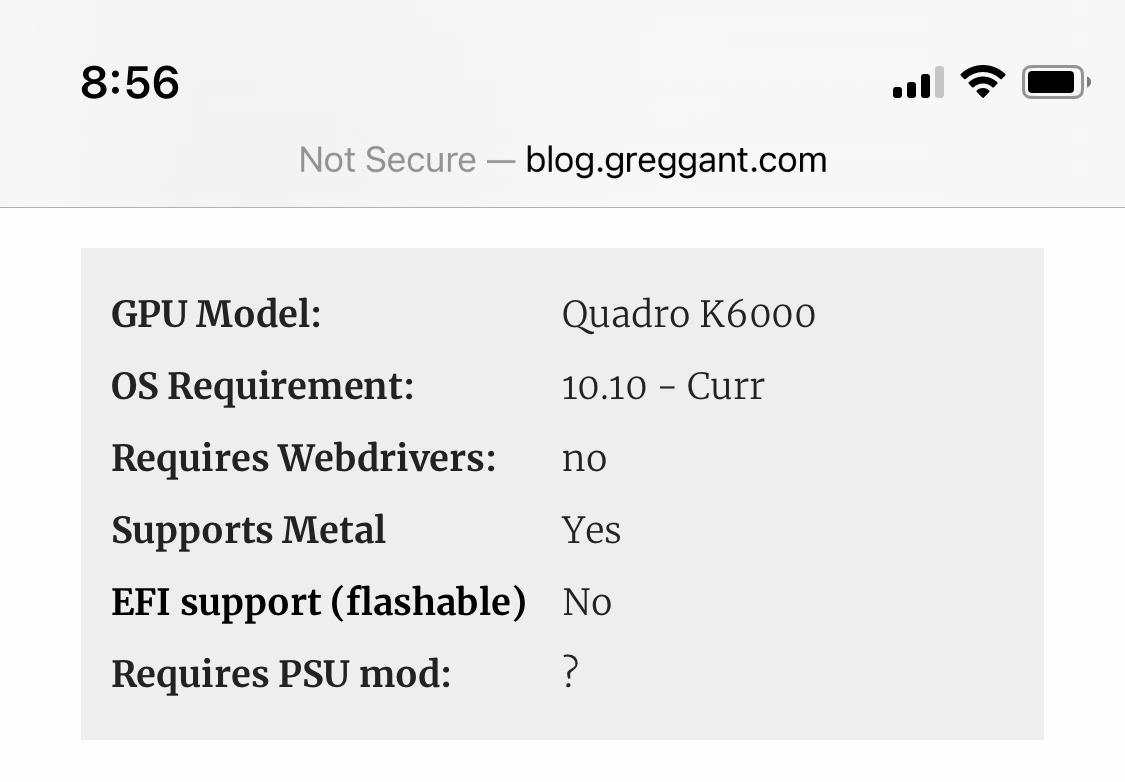Tap the Wi-Fi status icon
Screen dimensions: 1125x782
(983, 81)
